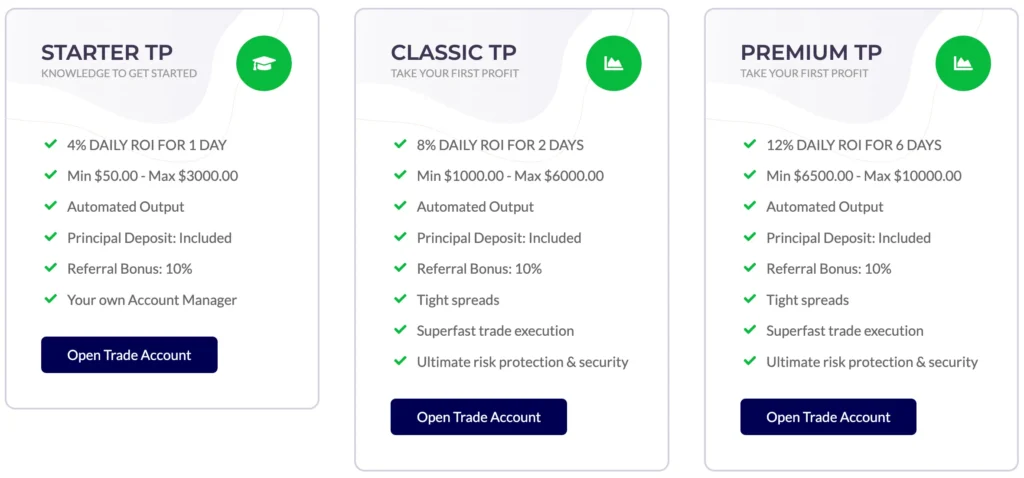Click the Premium TP chart icon
Screen dimensions: 1024x478
pyautogui.click(x=963, y=63)
